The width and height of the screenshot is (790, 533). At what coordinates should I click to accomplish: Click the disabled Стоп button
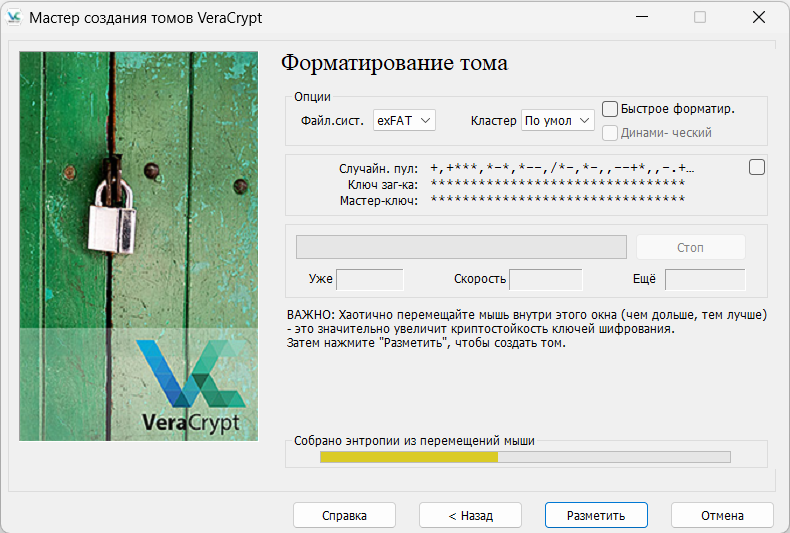click(690, 247)
